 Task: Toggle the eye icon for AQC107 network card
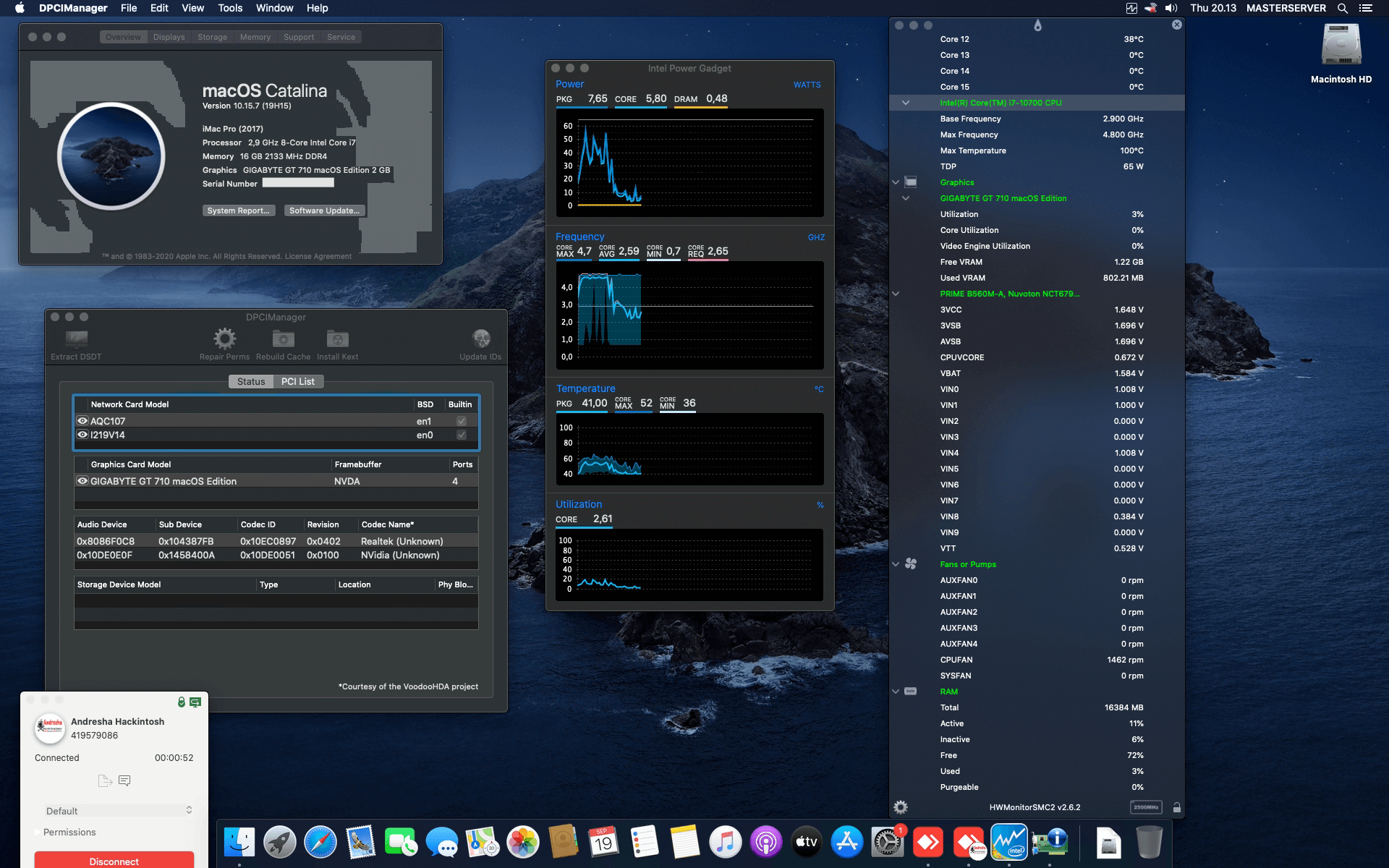[82, 420]
